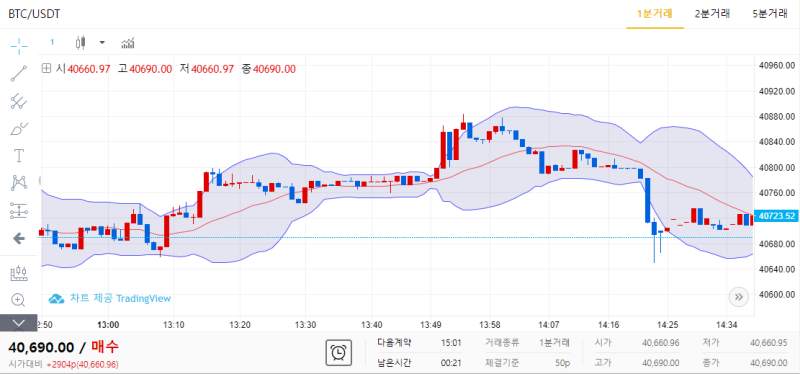The image size is (800, 374).
Task: Open the alarm clock icon
Action: (x=338, y=352)
